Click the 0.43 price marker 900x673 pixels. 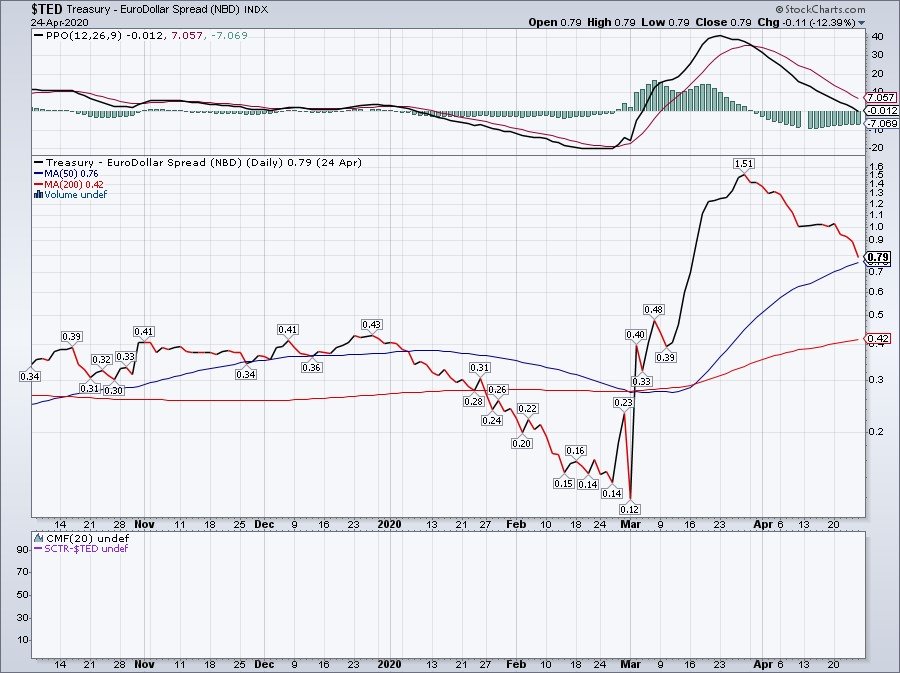371,325
